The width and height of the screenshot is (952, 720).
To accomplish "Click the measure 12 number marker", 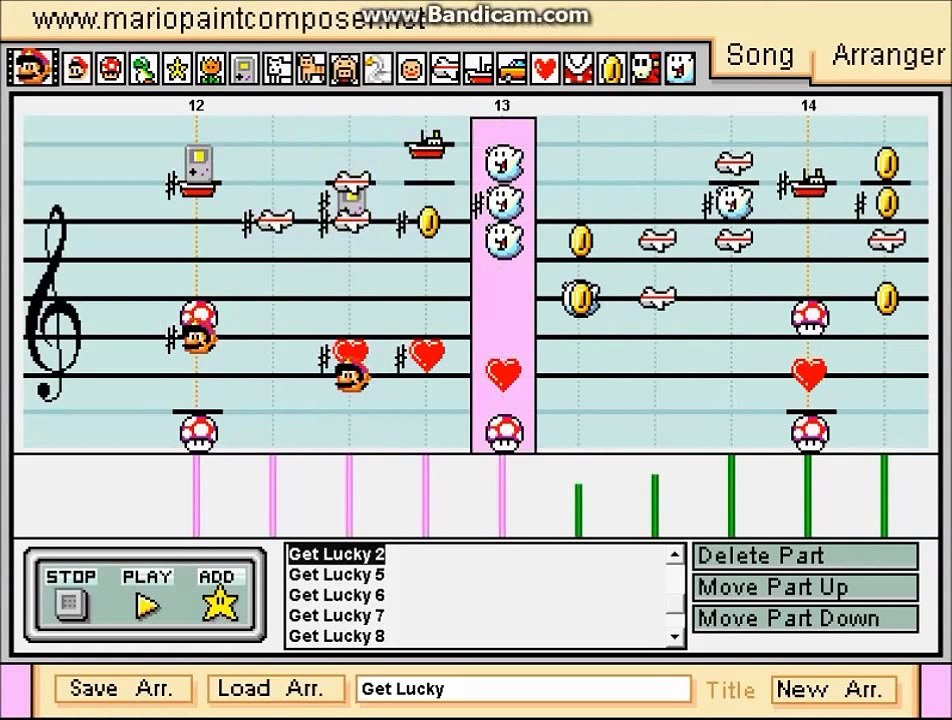I will pyautogui.click(x=196, y=106).
